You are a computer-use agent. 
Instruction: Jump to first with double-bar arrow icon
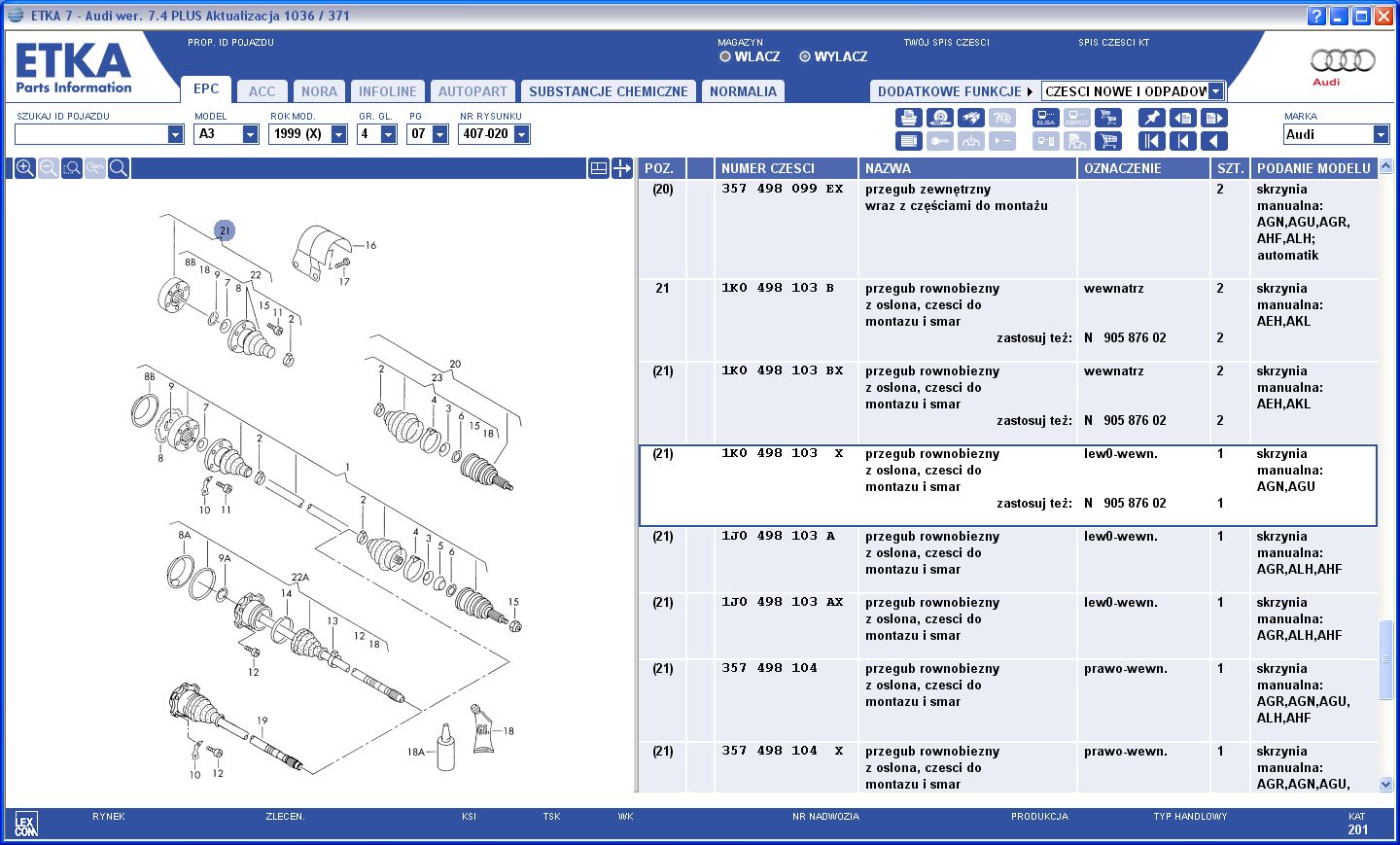pos(1151,141)
